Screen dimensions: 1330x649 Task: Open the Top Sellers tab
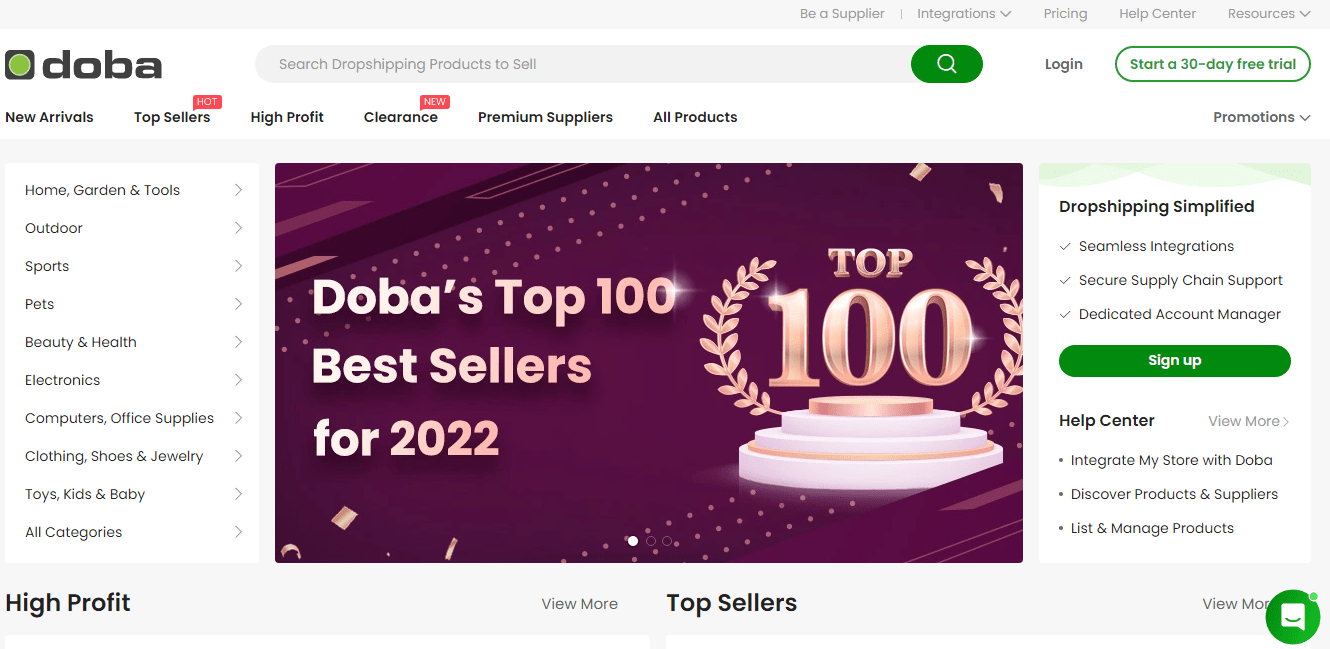(x=172, y=117)
